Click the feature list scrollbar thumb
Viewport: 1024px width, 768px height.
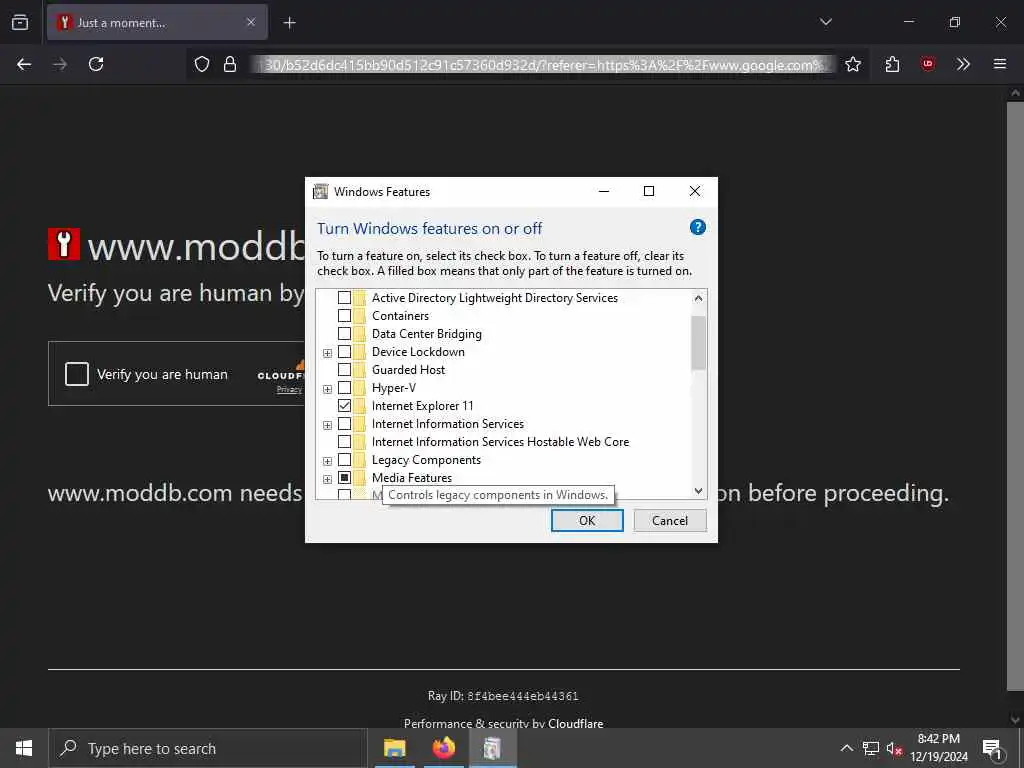click(698, 343)
